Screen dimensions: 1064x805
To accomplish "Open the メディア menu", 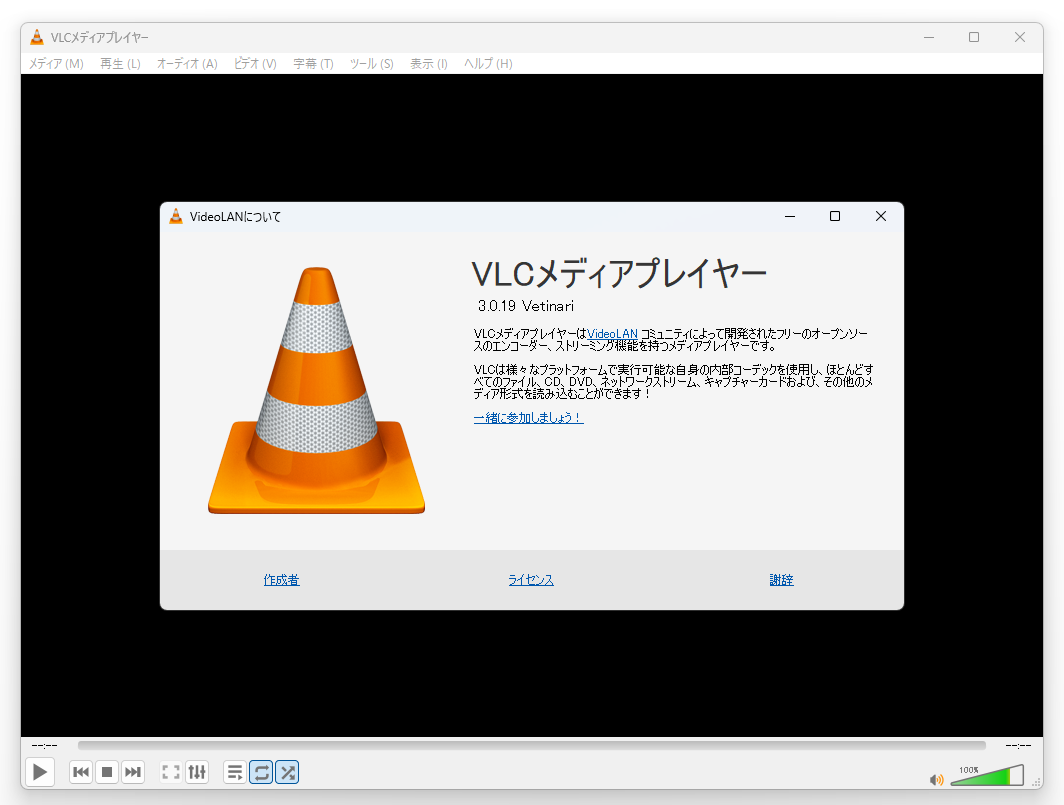I will point(55,63).
